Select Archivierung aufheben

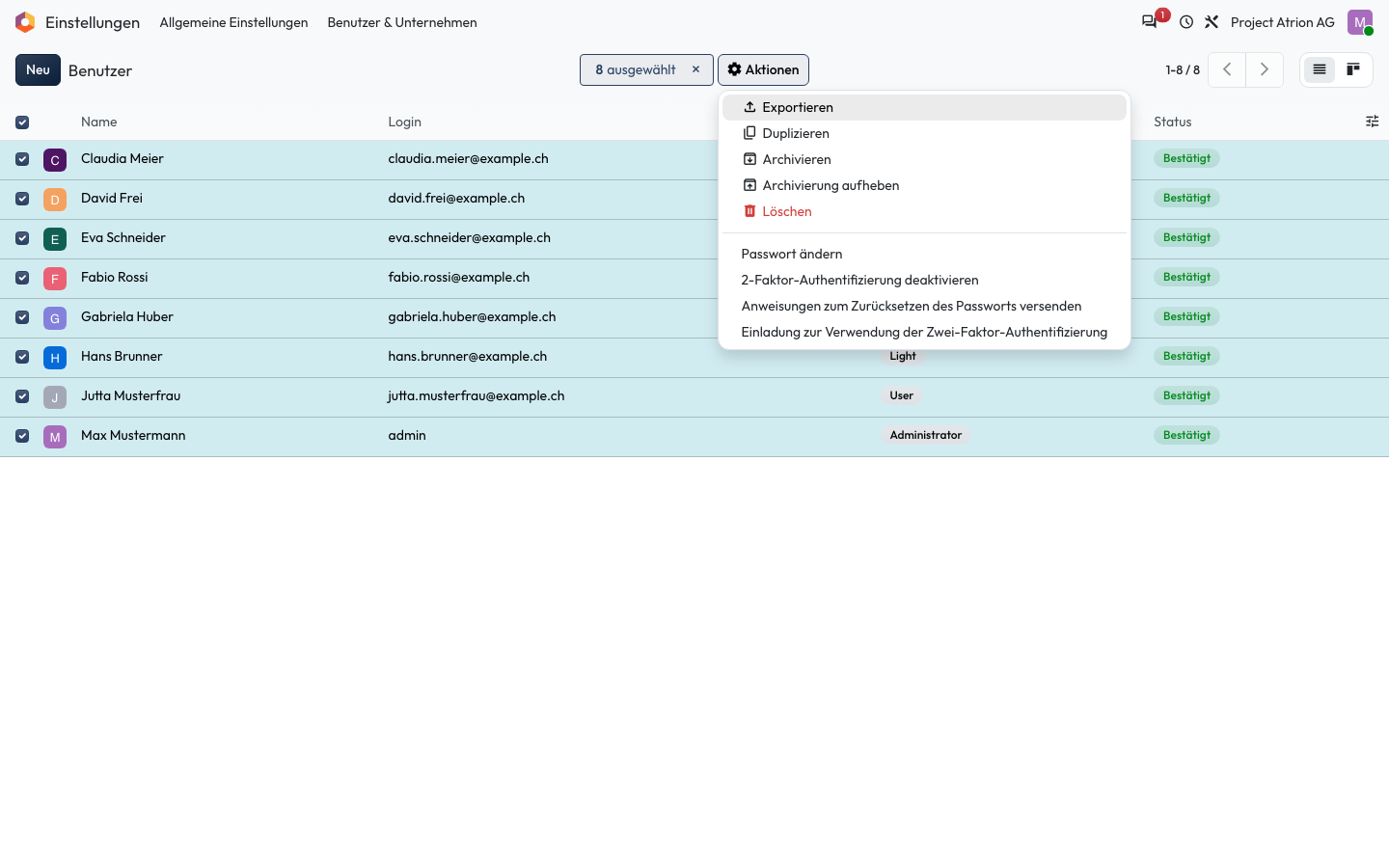coord(924,185)
